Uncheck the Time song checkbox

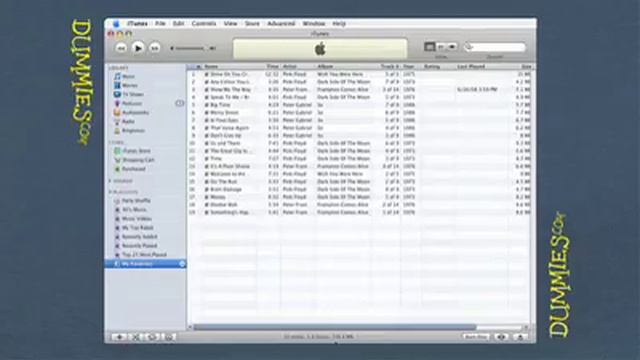207,158
